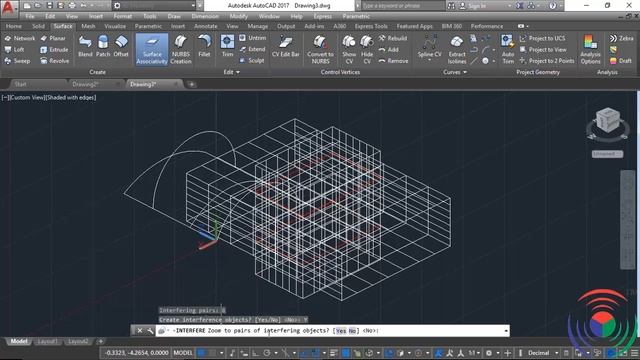
Task: Click the Blend surface tool
Action: (x=85, y=46)
